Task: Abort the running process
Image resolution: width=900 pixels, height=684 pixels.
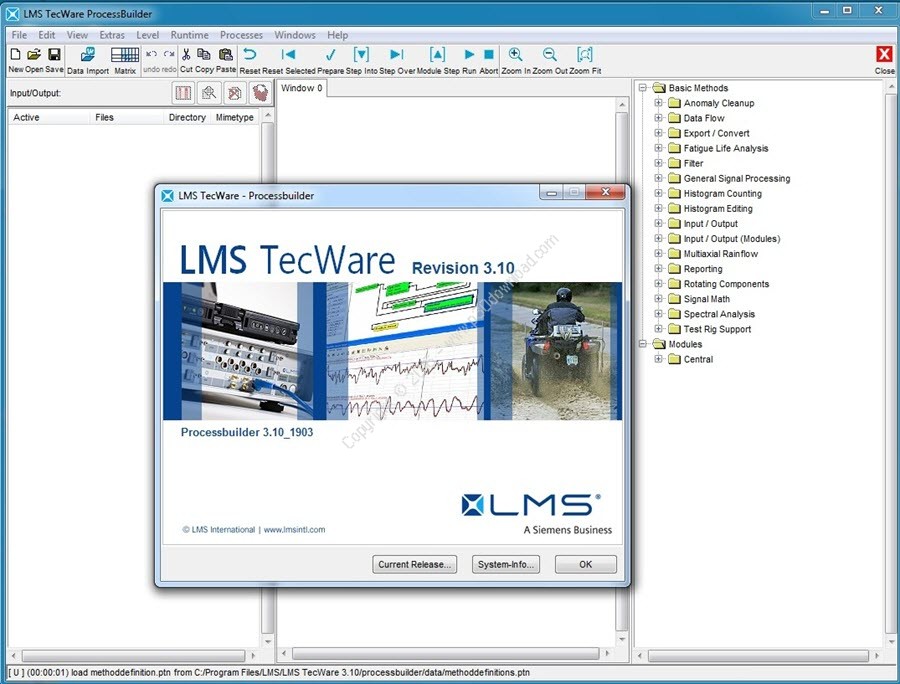Action: 489,55
